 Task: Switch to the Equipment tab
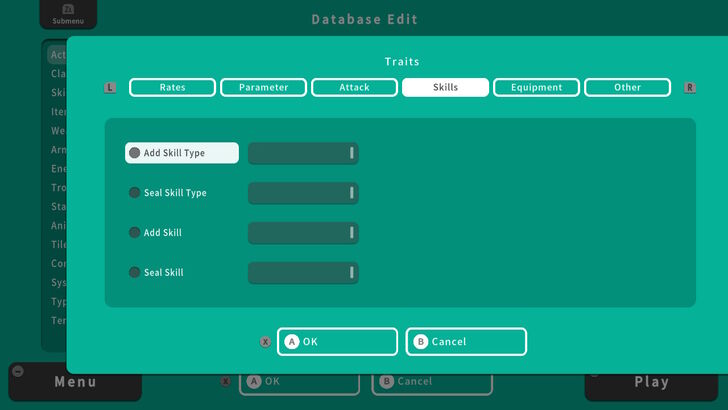pos(536,88)
